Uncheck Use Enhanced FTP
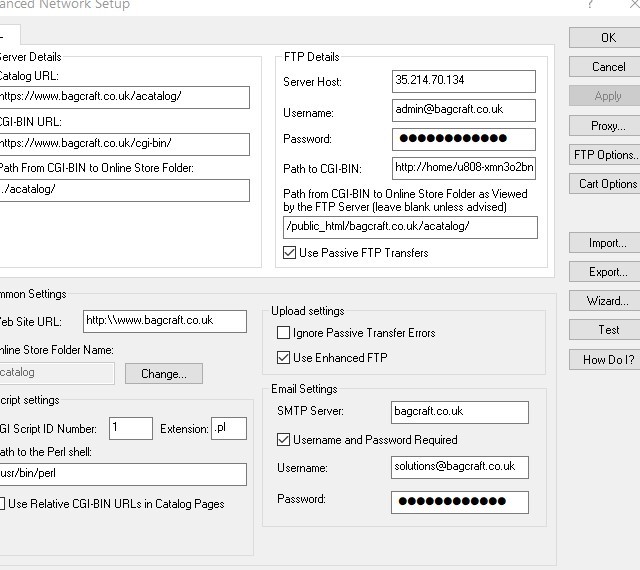 (284, 358)
